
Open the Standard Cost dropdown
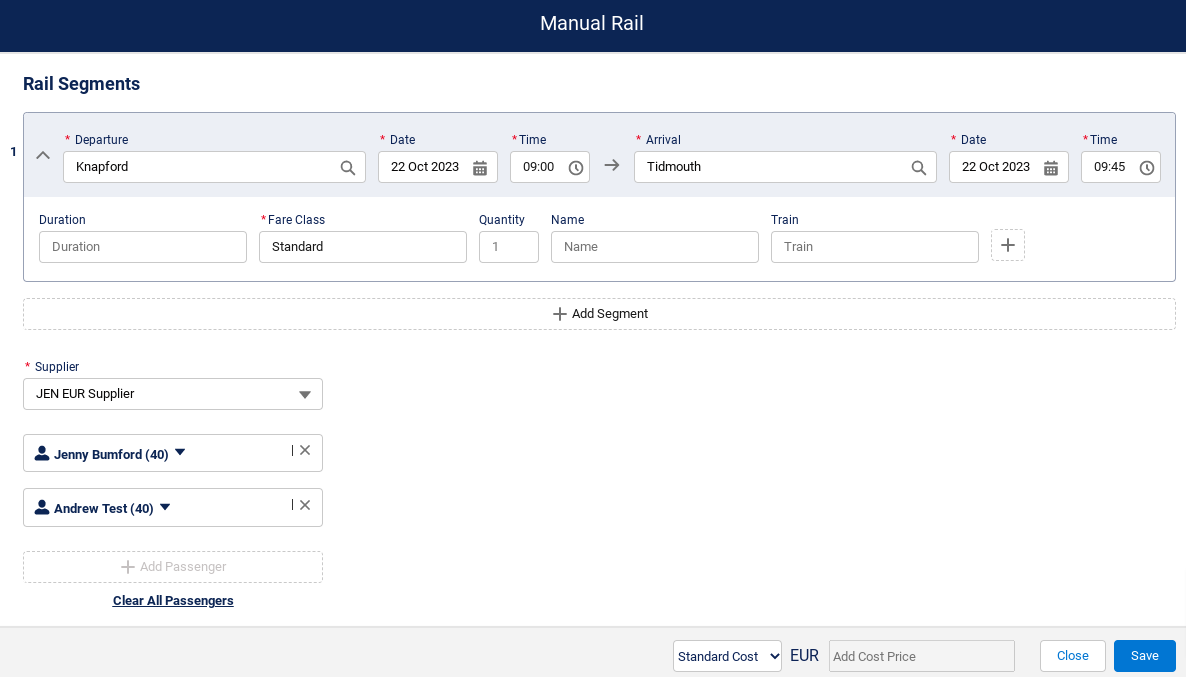tap(727, 656)
